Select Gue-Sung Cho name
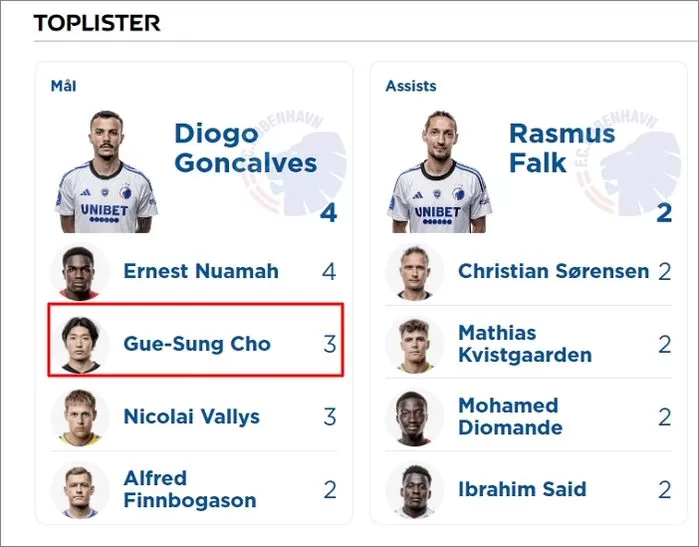 [x=197, y=344]
